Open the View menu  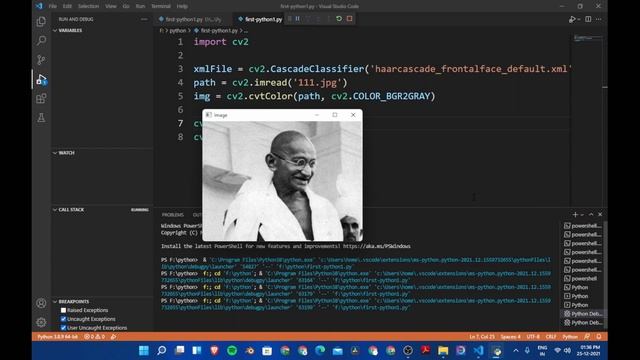(111, 6)
